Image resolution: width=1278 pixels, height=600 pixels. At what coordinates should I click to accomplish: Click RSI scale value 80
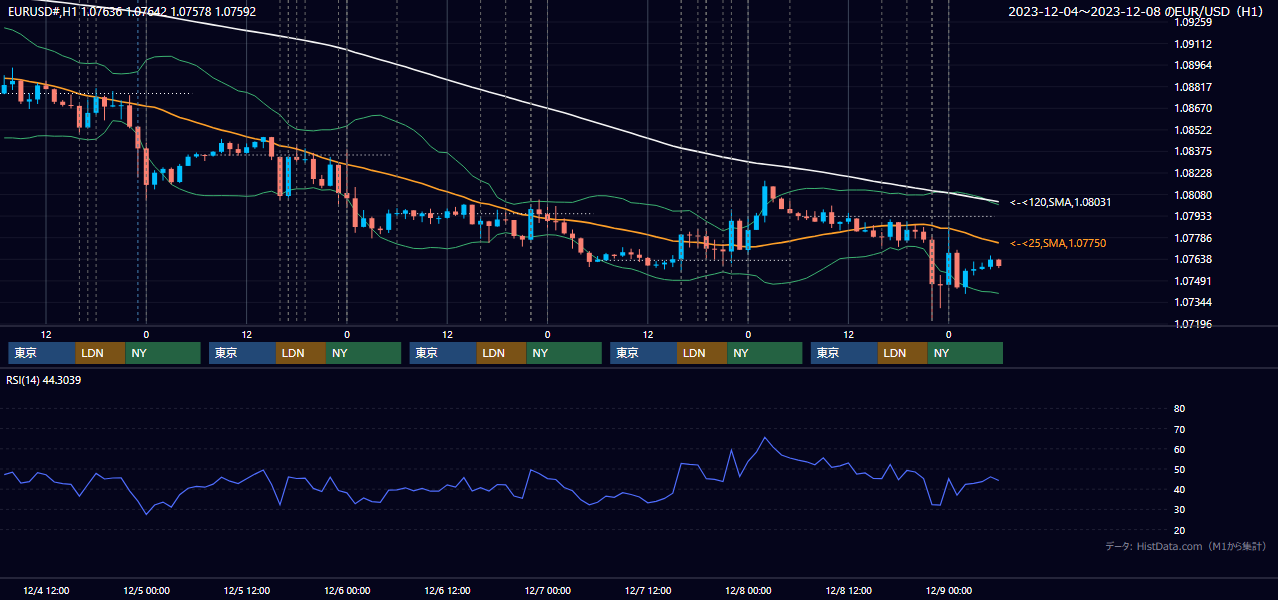pyautogui.click(x=1179, y=409)
